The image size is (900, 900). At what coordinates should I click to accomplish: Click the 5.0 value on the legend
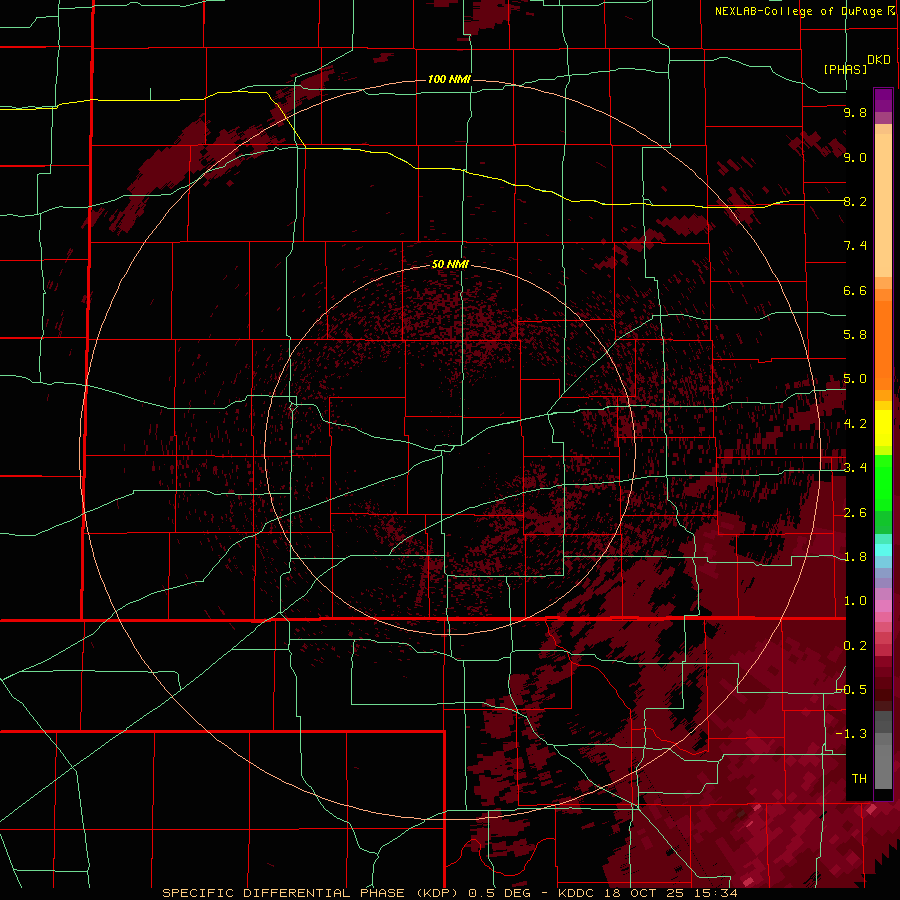pos(855,379)
